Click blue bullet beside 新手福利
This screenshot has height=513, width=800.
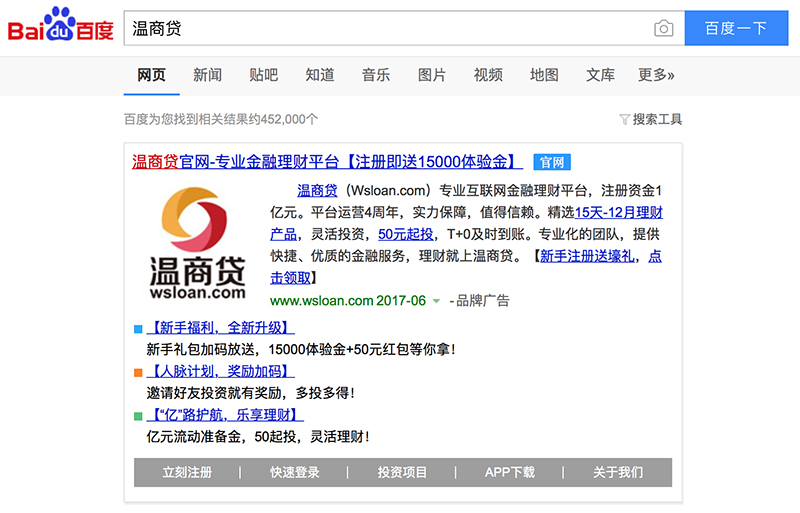138,329
